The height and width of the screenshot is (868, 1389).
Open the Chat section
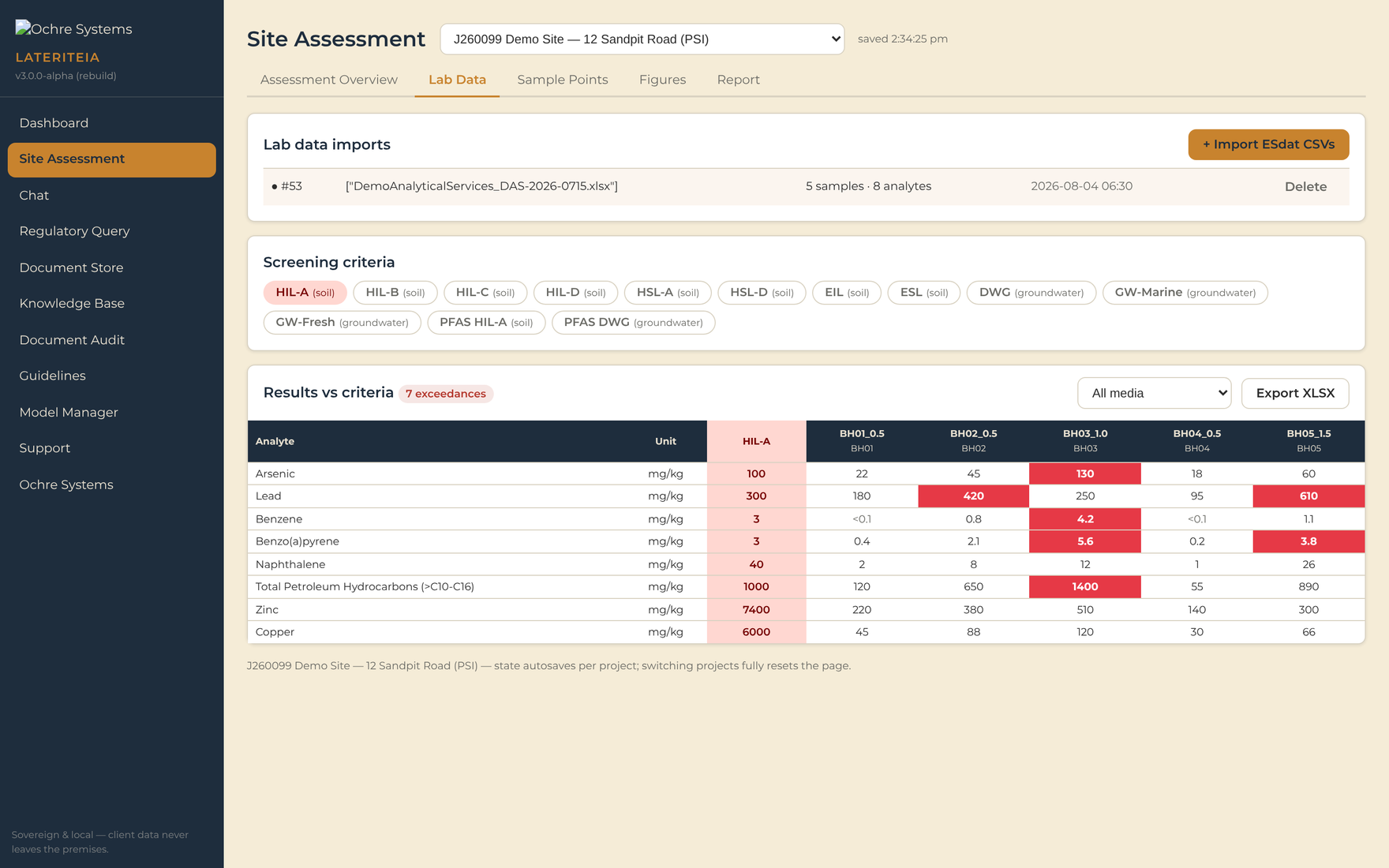(111, 196)
